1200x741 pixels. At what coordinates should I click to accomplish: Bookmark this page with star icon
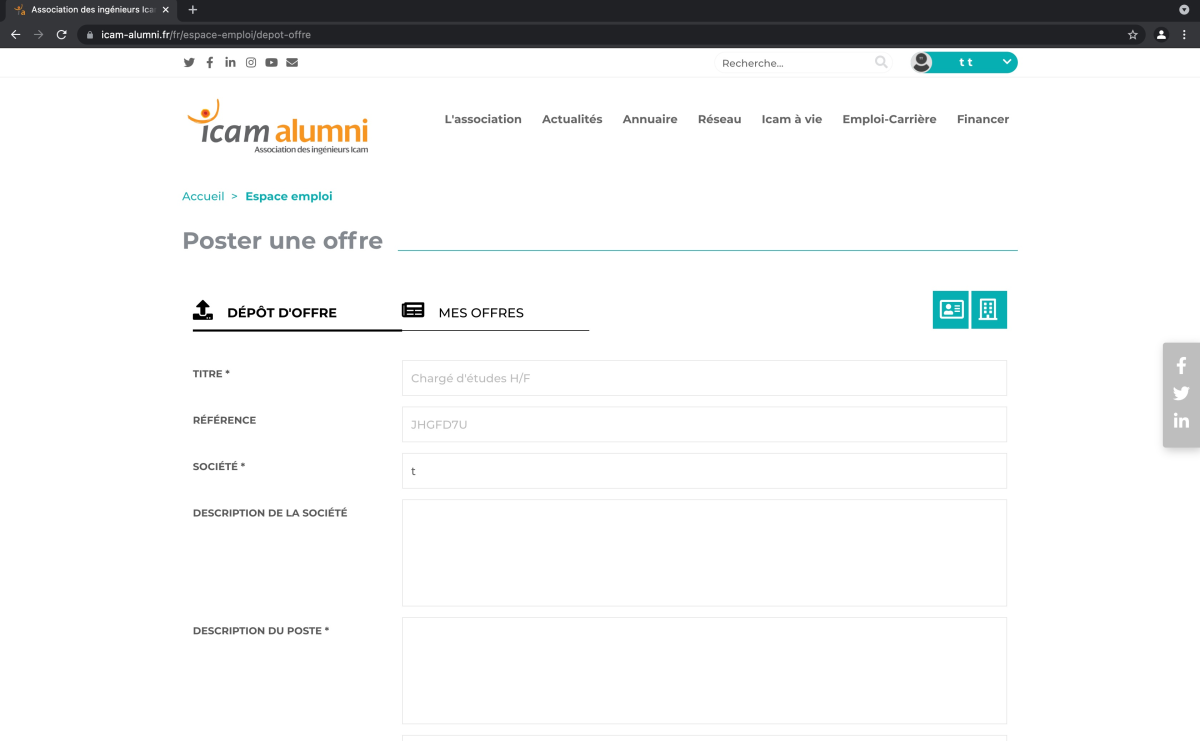[1132, 34]
